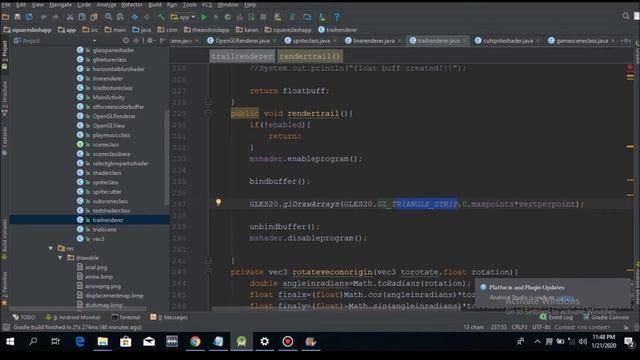Click the Replace icon in toolbar
Image resolution: width=640 pixels, height=360 pixels.
pyautogui.click(x=120, y=17)
